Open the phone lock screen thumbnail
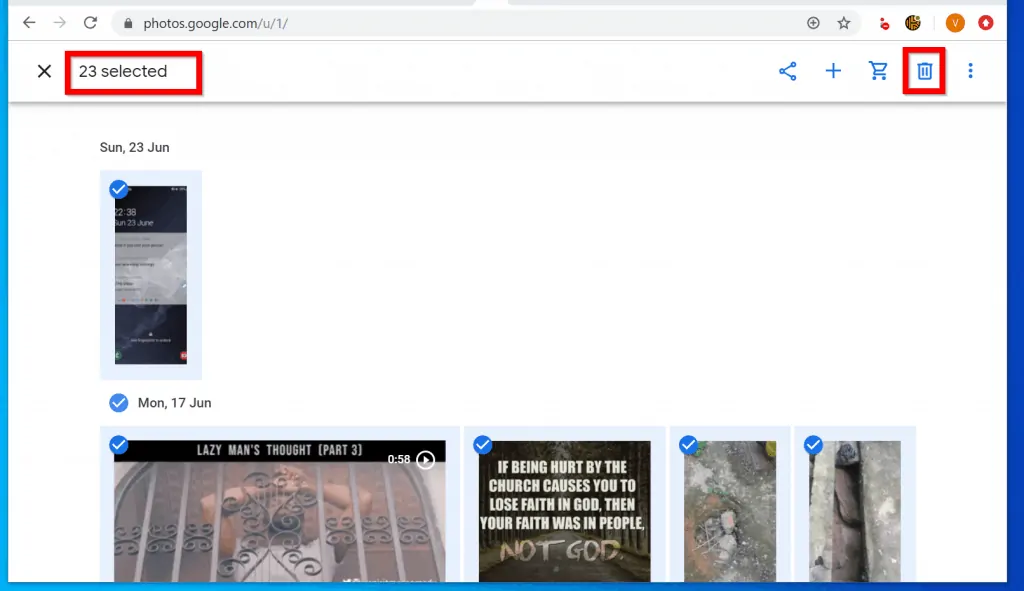 pos(151,280)
